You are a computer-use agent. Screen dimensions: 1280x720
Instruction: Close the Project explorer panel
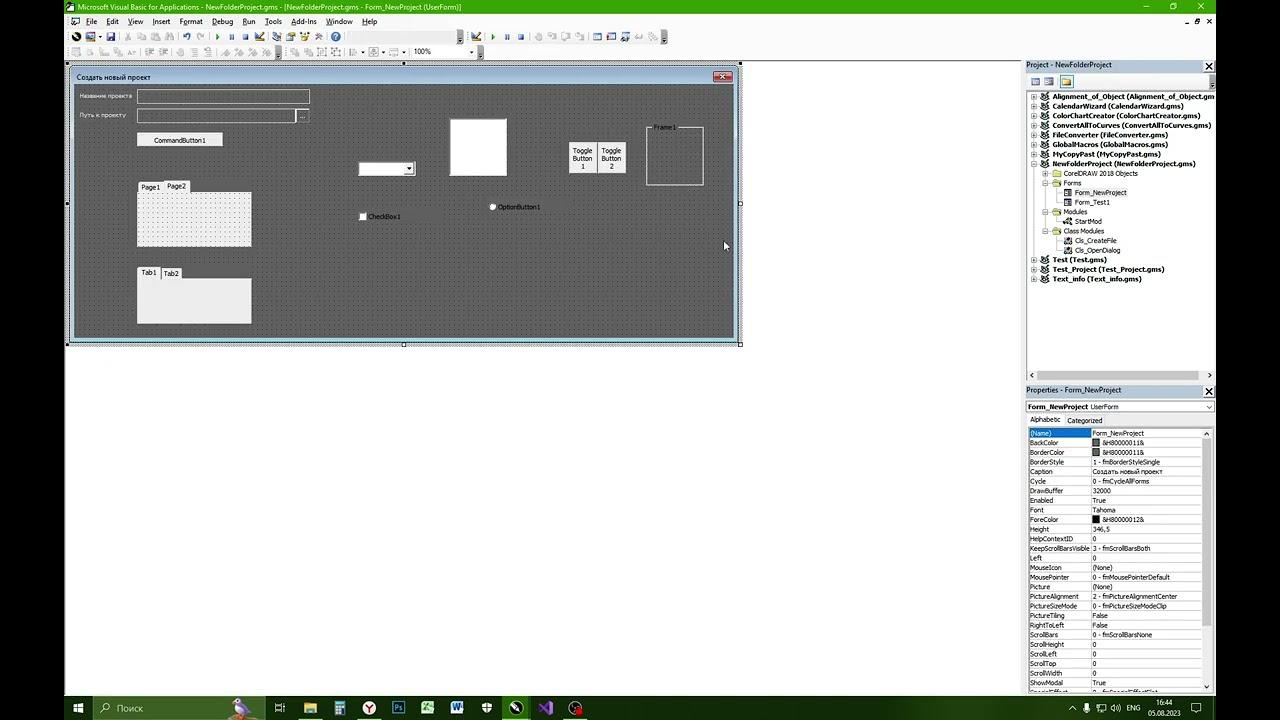[1208, 66]
